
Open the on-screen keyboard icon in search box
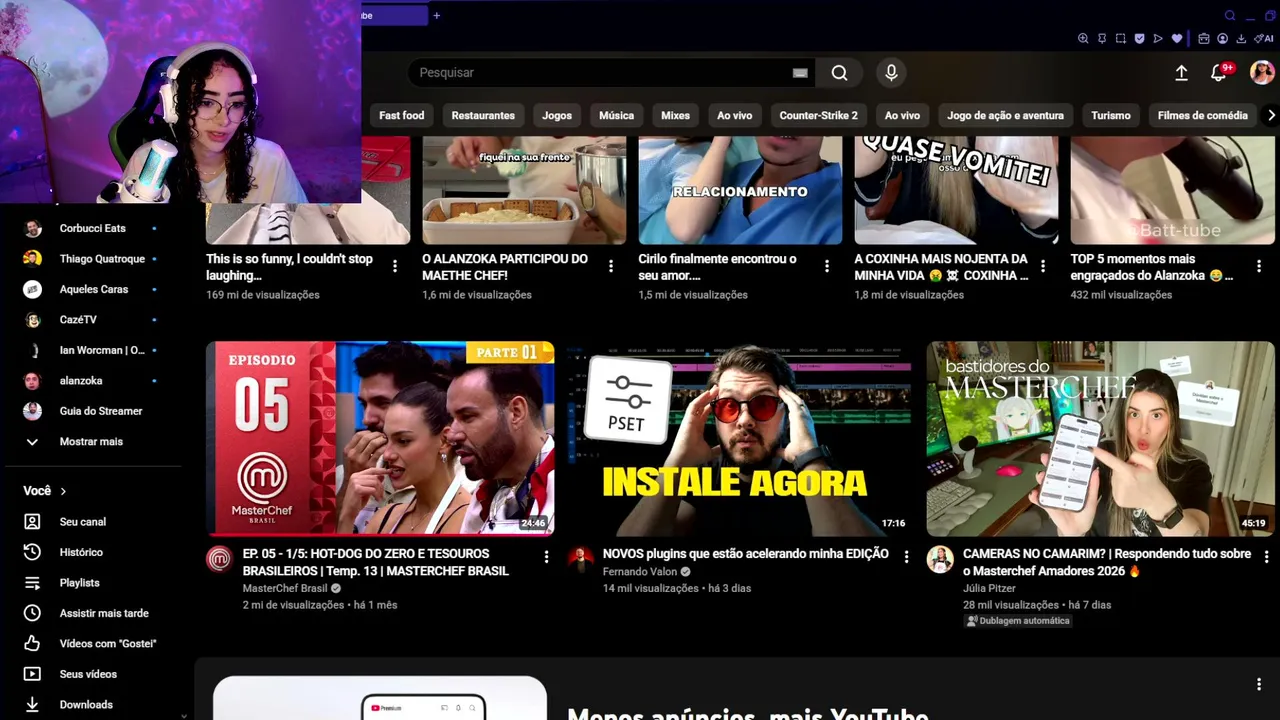point(800,73)
